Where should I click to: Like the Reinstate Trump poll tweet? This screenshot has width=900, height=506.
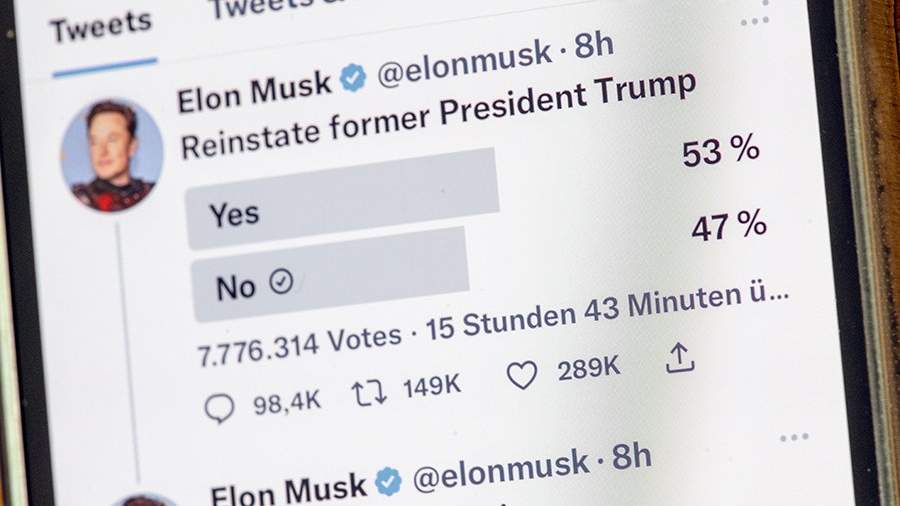(x=521, y=375)
